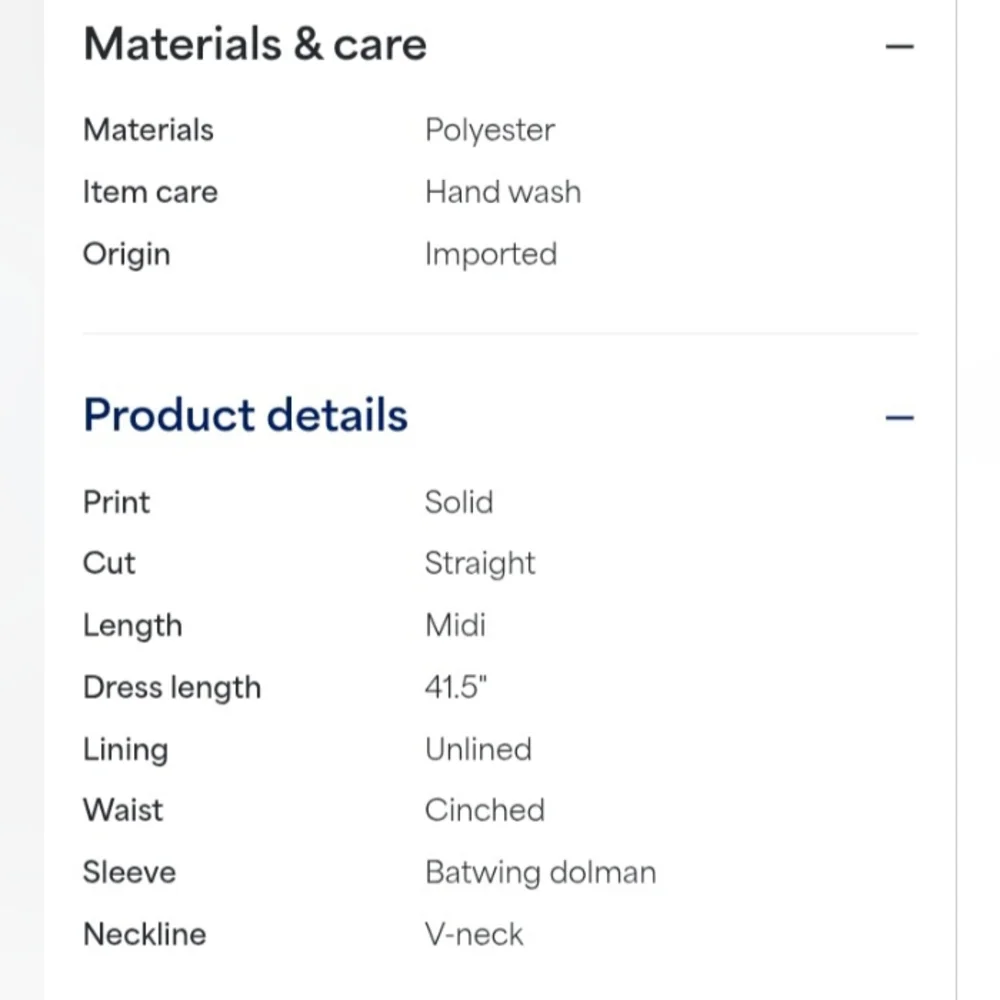Click the Imported origin value
The width and height of the screenshot is (1000, 1000).
491,255
